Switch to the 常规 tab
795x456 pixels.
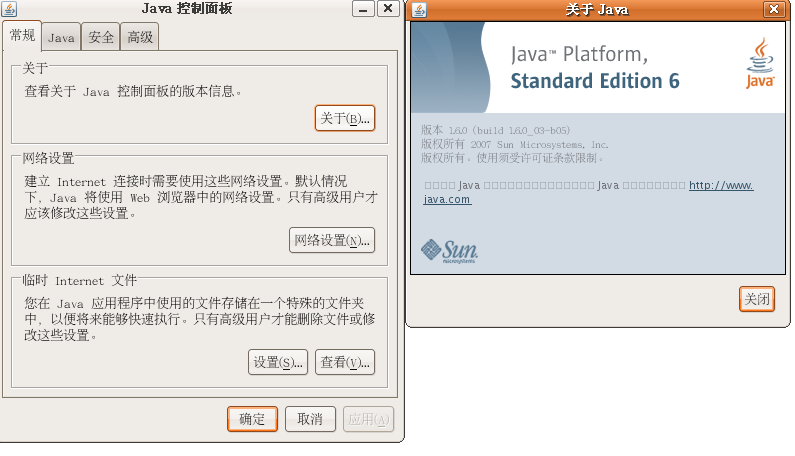(22, 36)
